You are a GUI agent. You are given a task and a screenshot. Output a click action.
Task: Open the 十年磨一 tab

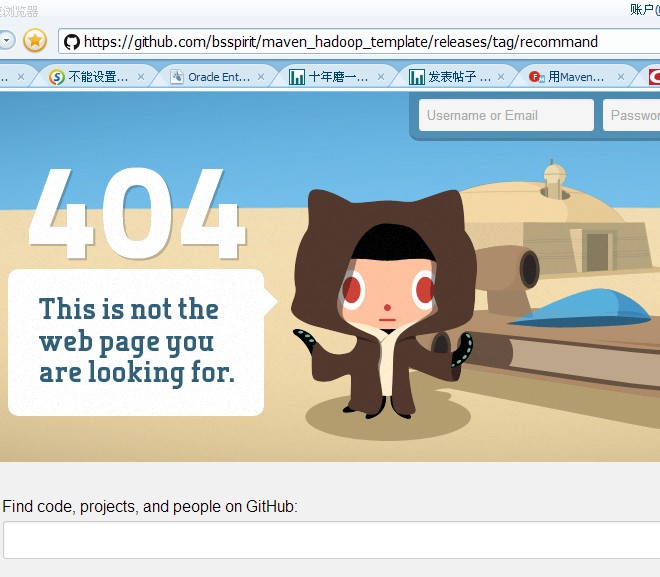tap(333, 77)
